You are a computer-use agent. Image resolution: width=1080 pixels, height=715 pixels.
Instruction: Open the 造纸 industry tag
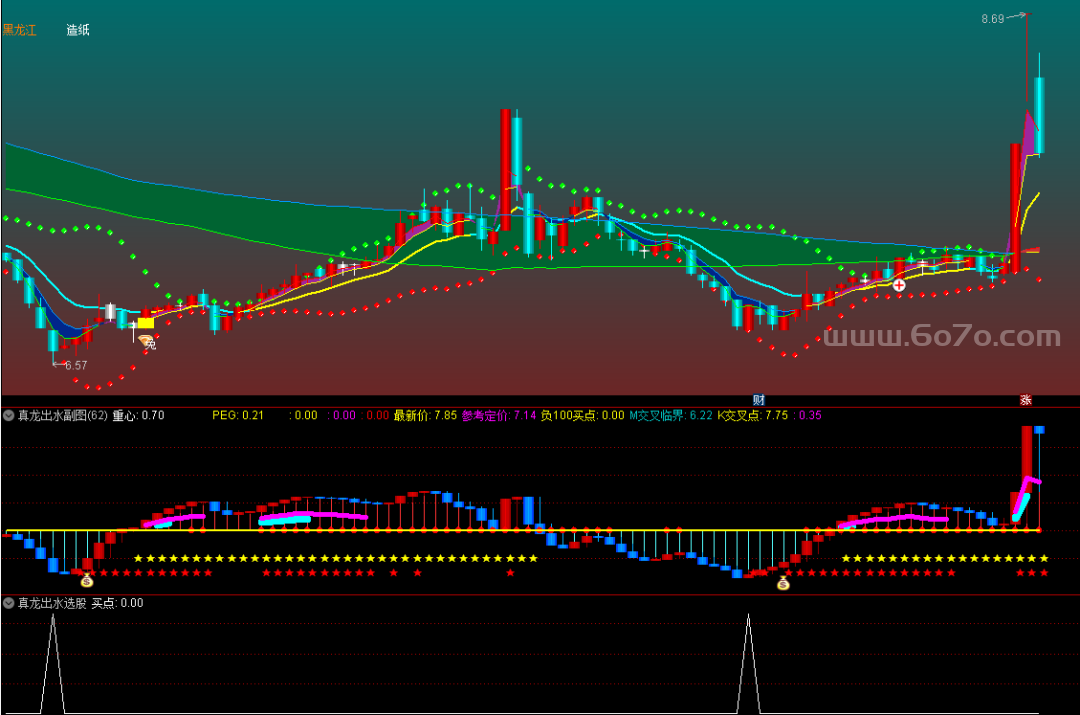pyautogui.click(x=78, y=30)
